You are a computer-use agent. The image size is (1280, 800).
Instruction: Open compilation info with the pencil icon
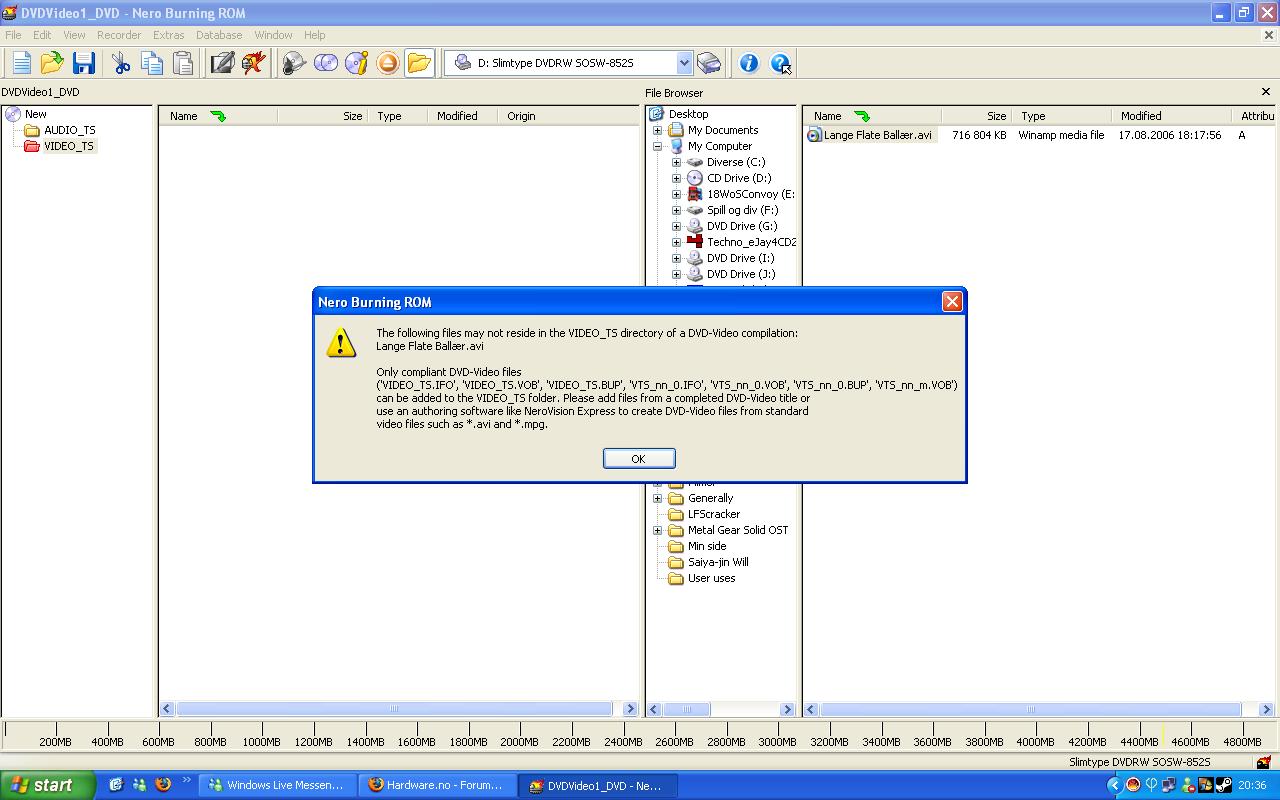(222, 63)
